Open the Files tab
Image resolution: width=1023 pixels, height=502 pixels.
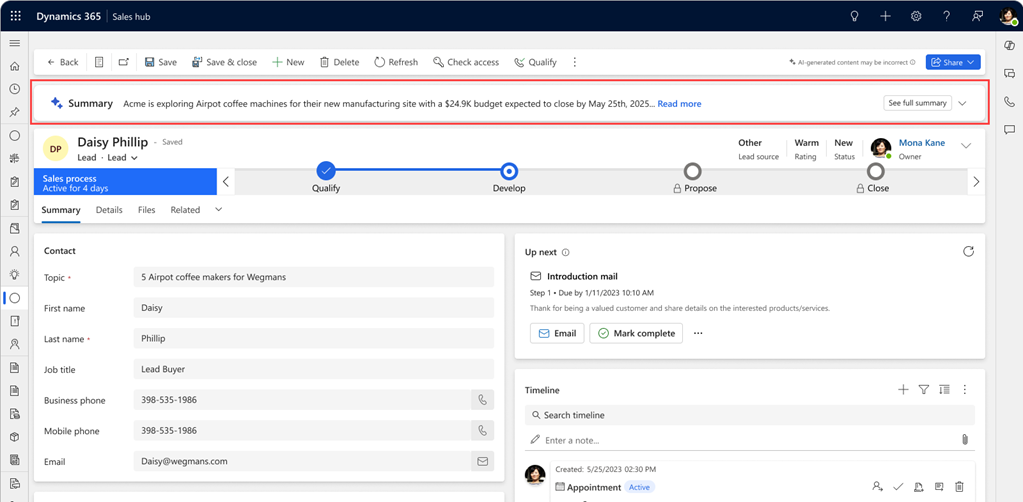(x=146, y=210)
